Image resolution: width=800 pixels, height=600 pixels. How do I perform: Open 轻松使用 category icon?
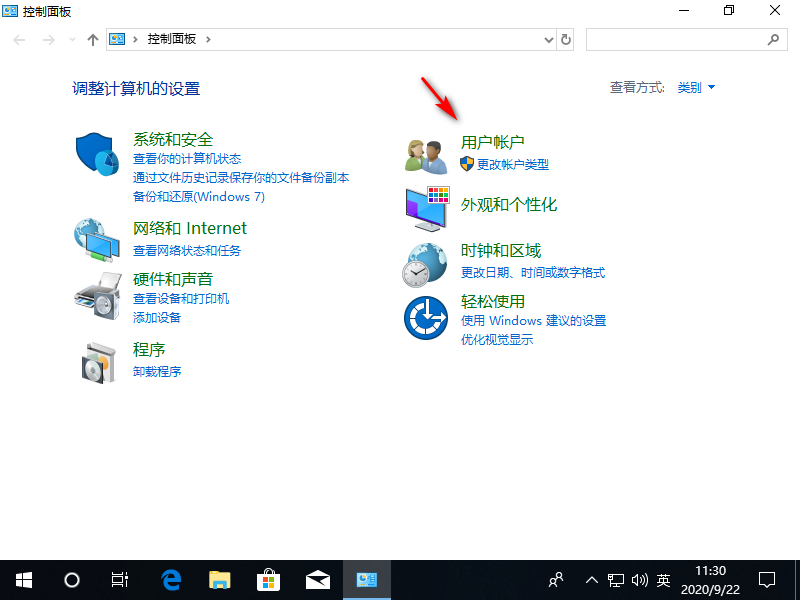pos(425,318)
